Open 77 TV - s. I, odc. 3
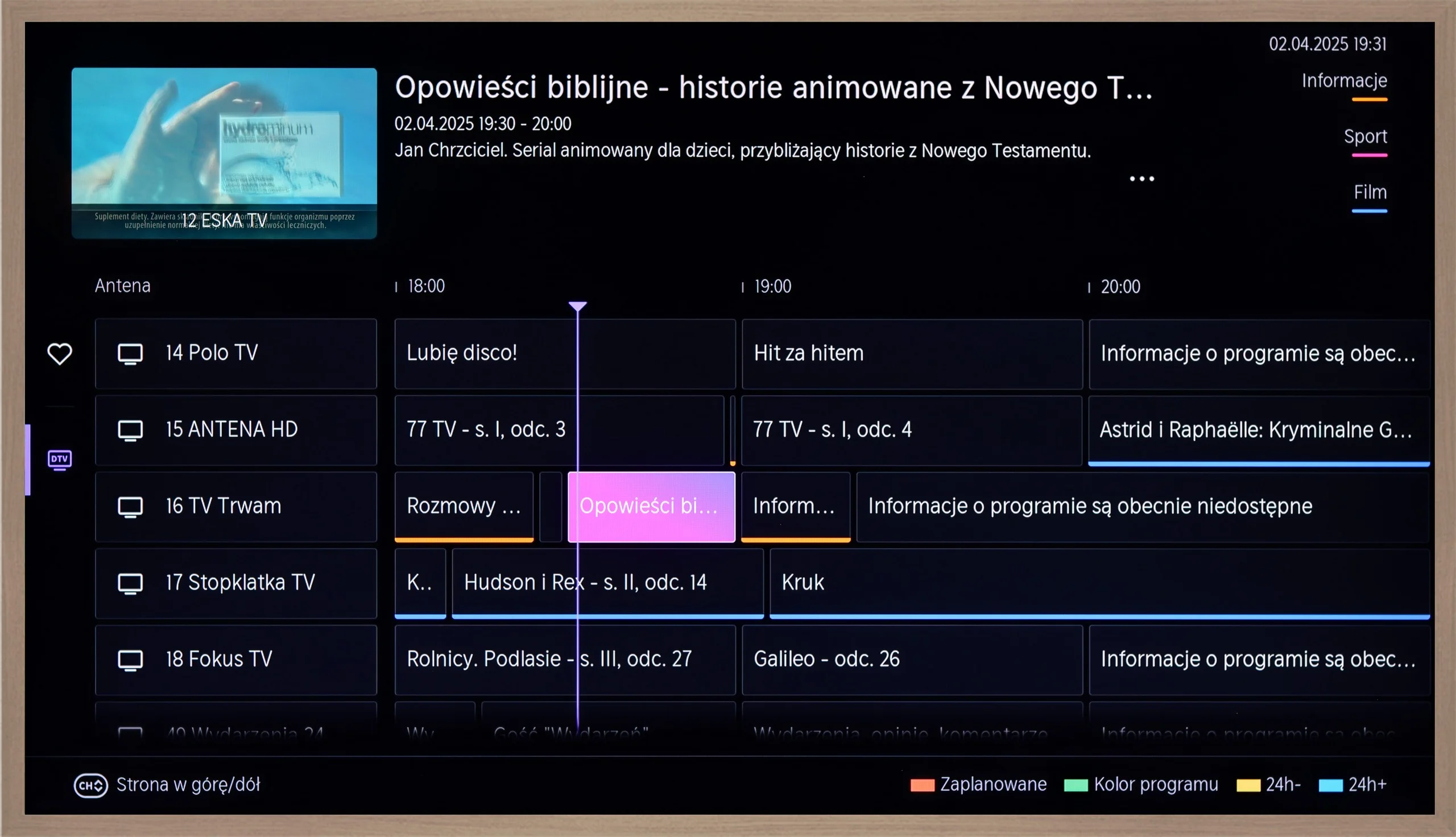Image resolution: width=1456 pixels, height=837 pixels. (x=559, y=430)
